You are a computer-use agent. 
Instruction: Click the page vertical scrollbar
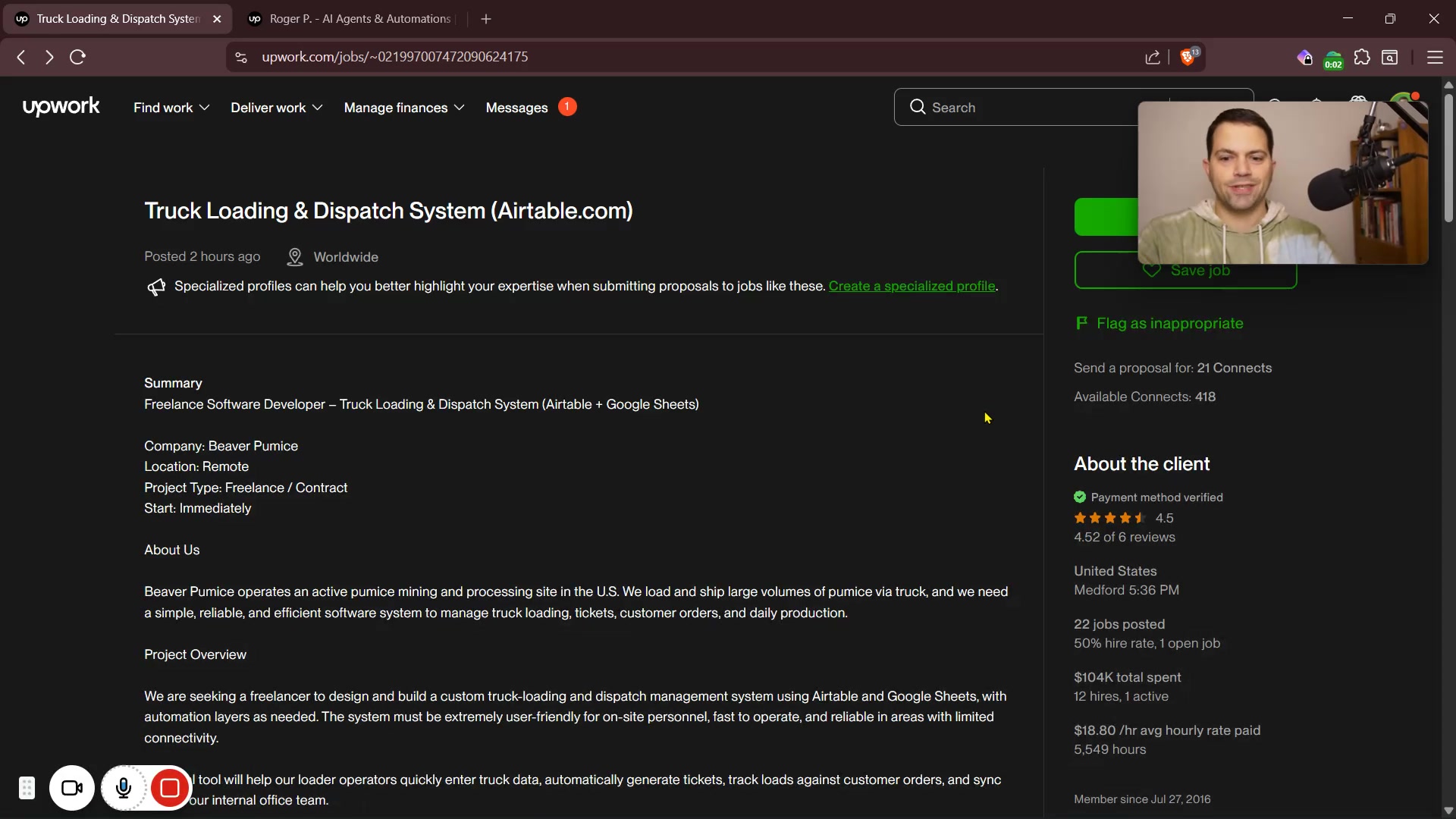(x=1448, y=159)
